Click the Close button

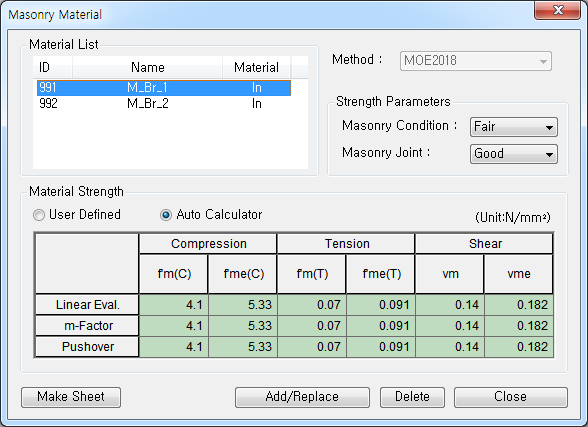pyautogui.click(x=510, y=397)
